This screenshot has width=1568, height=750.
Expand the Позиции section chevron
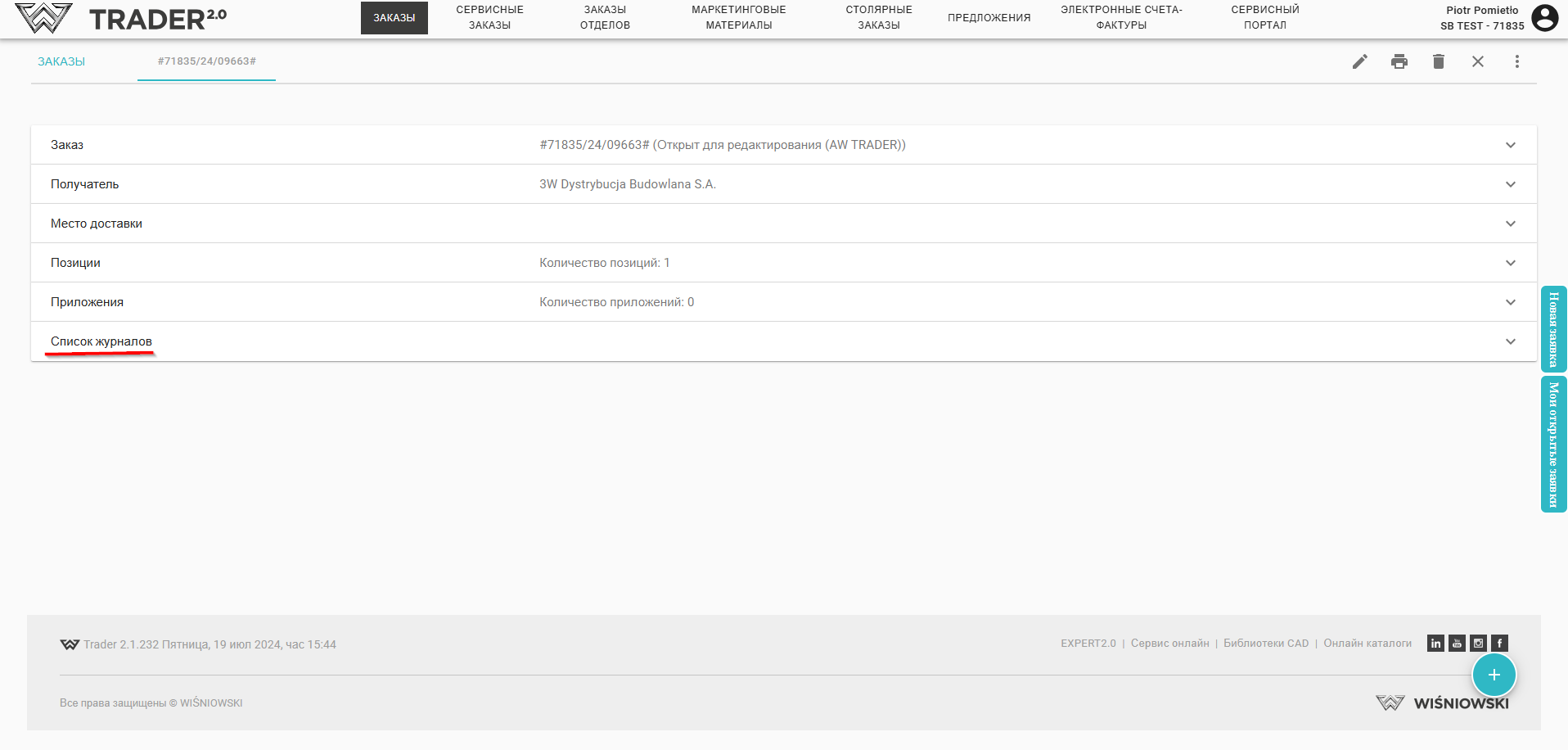[x=1510, y=263]
